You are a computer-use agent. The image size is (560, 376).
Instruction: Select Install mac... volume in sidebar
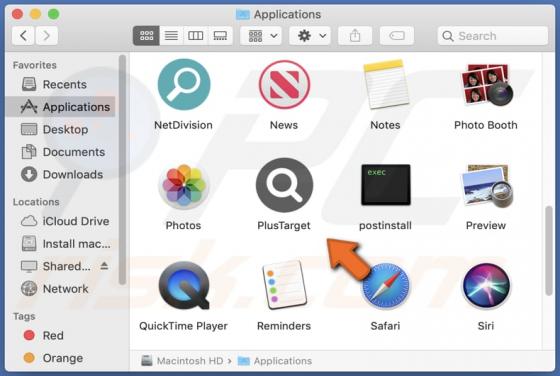[61, 244]
